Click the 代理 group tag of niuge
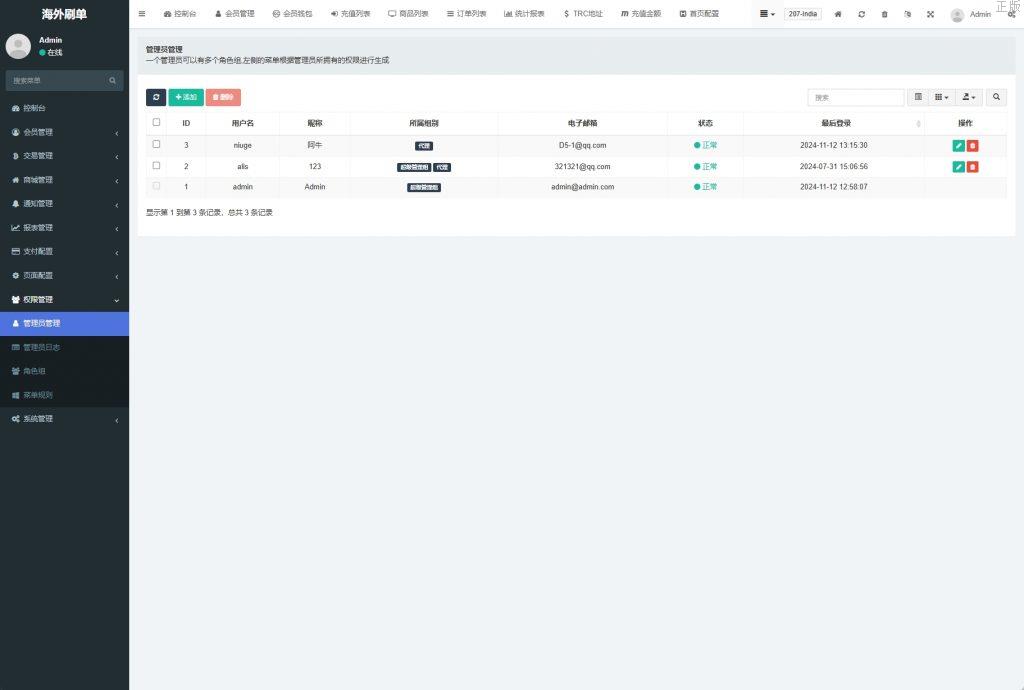Image resolution: width=1024 pixels, height=690 pixels. point(424,146)
